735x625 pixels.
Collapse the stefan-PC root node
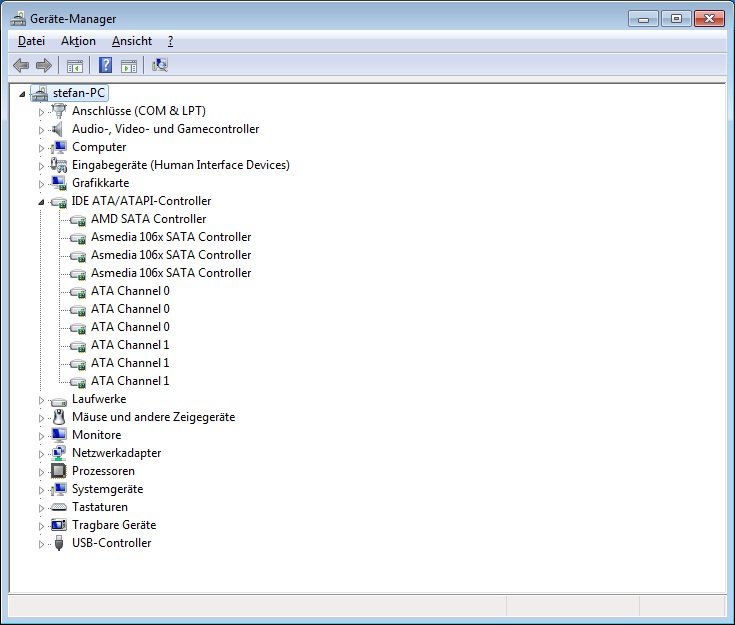coord(22,94)
